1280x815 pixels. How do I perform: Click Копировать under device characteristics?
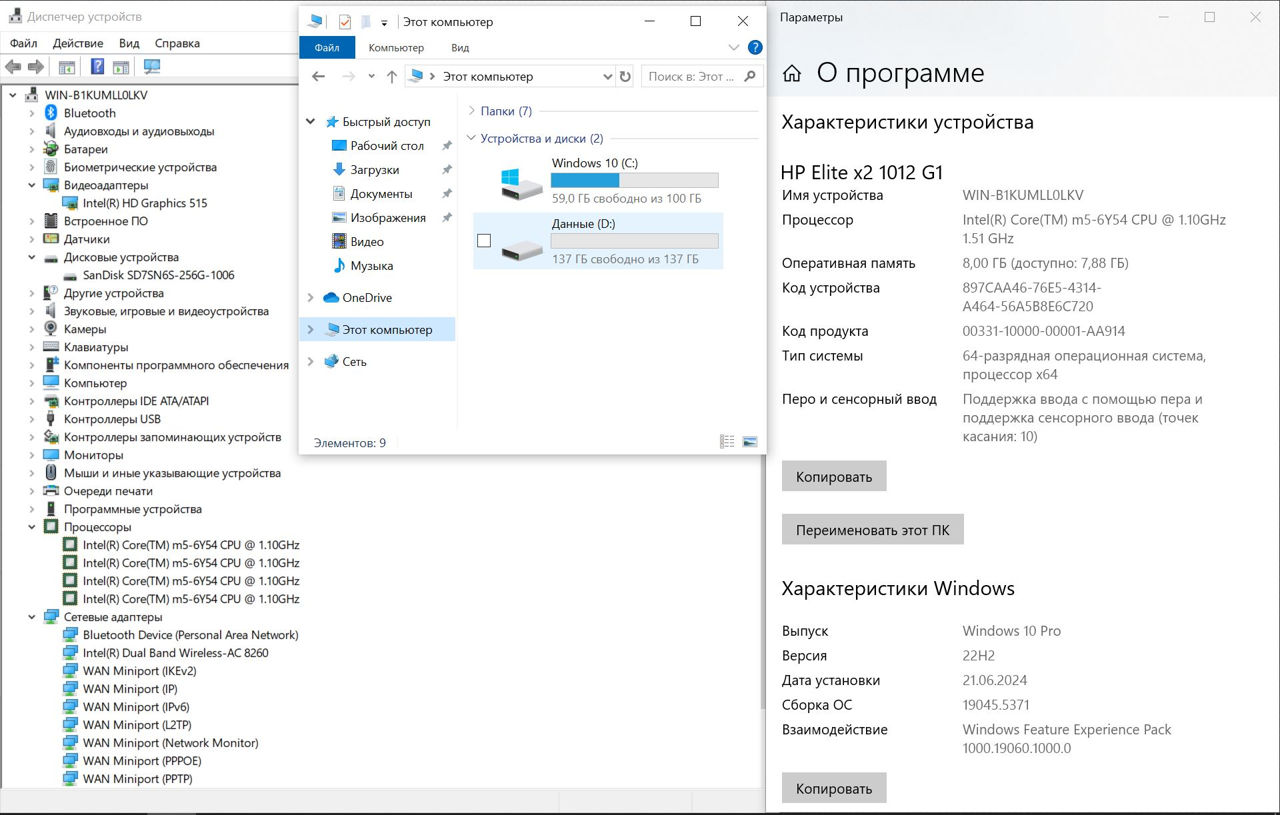tap(834, 477)
